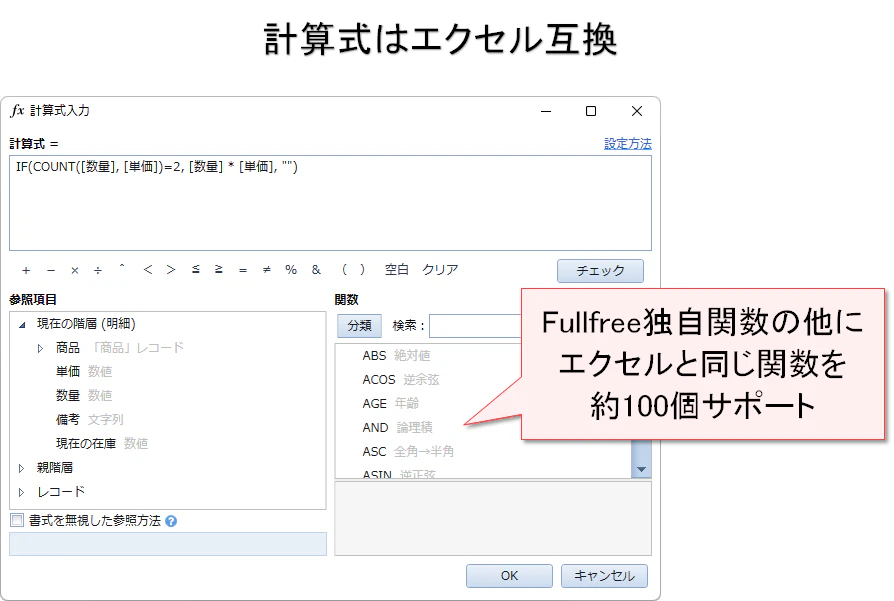
Task: Insert the equals = operator
Action: [241, 270]
